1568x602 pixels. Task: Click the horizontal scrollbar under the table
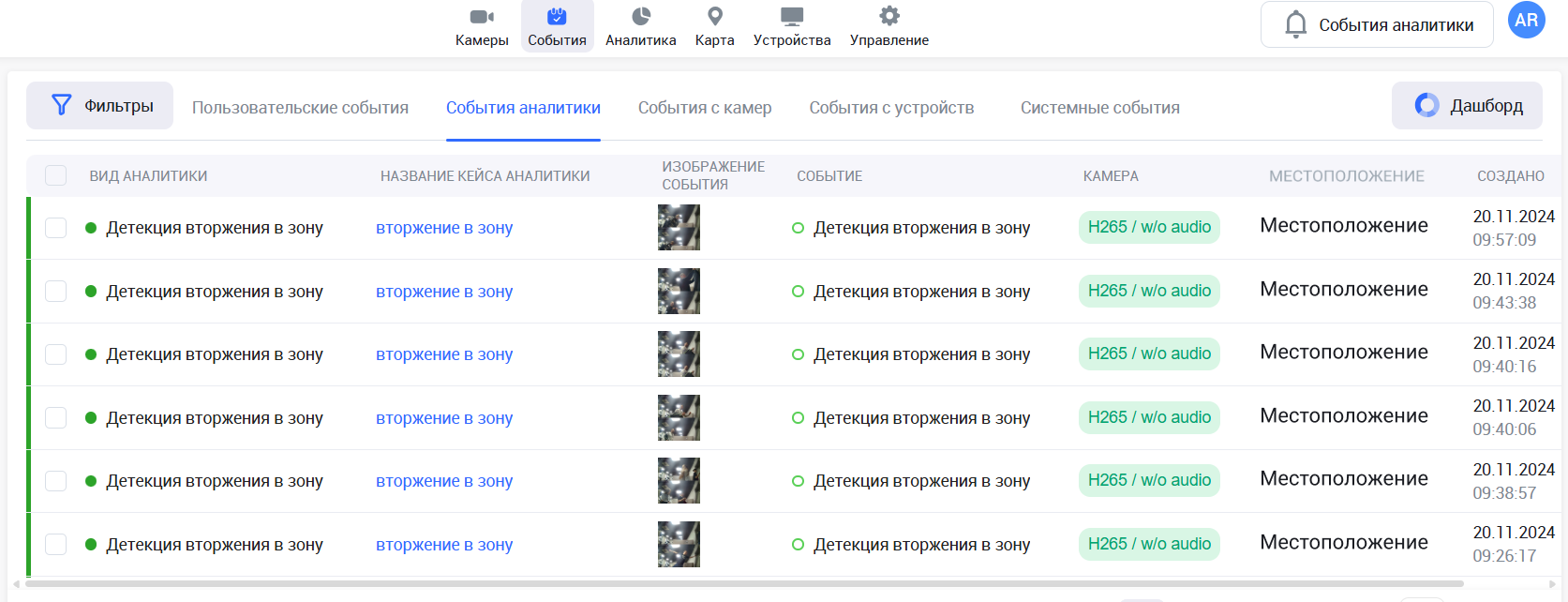pos(750,583)
